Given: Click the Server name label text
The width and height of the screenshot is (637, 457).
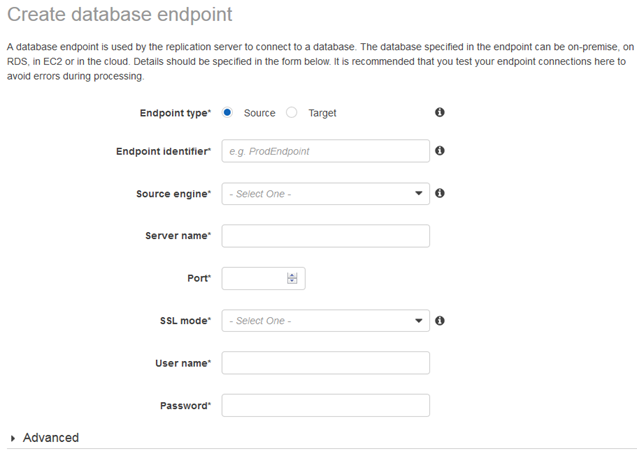Looking at the screenshot, I should point(178,236).
